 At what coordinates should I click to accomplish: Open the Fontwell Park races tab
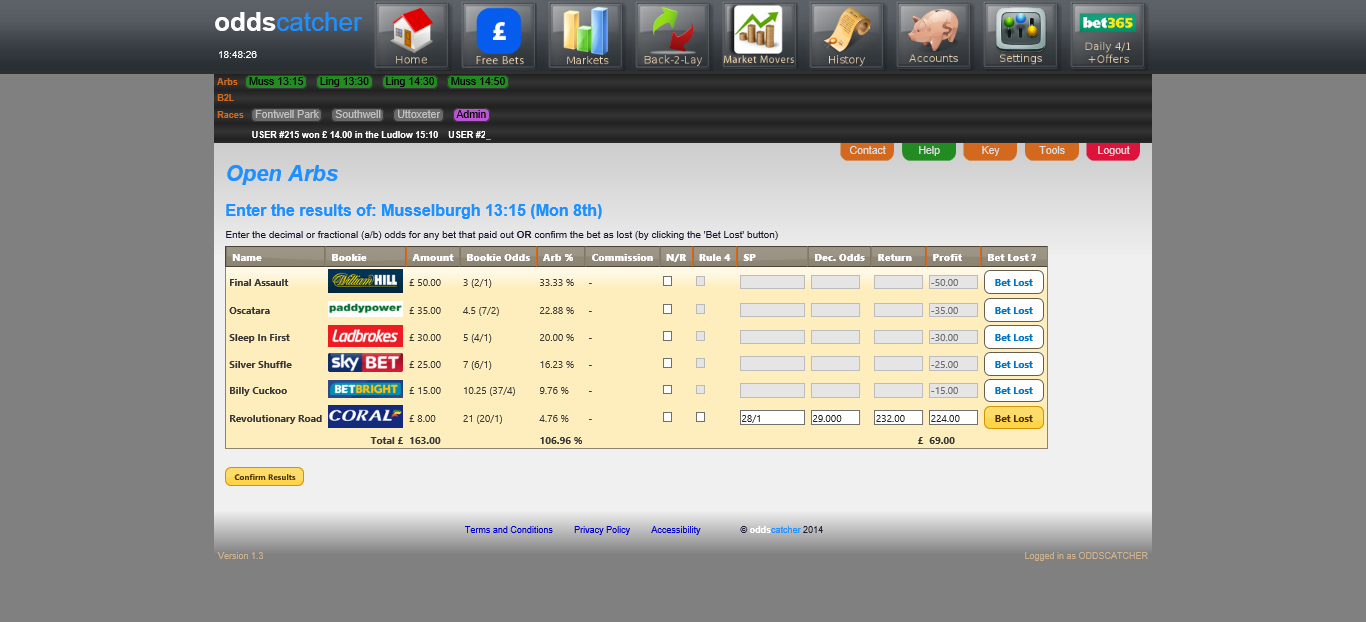pos(287,115)
